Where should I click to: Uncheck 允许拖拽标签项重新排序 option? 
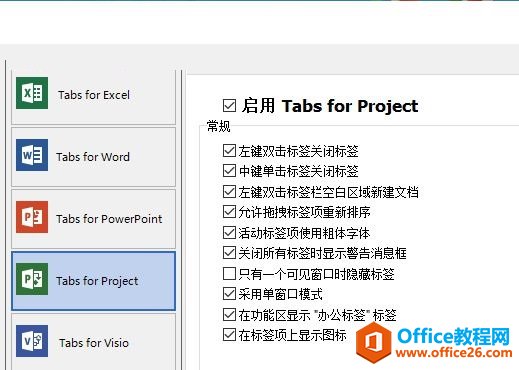tap(229, 212)
